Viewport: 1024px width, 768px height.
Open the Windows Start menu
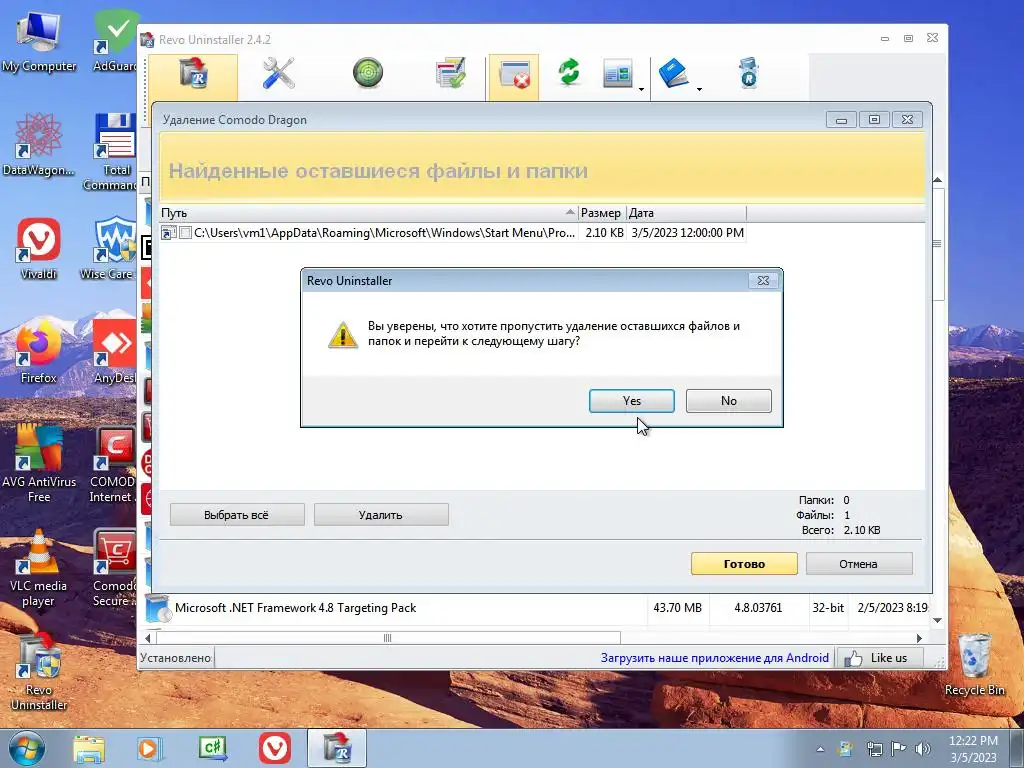[27, 748]
